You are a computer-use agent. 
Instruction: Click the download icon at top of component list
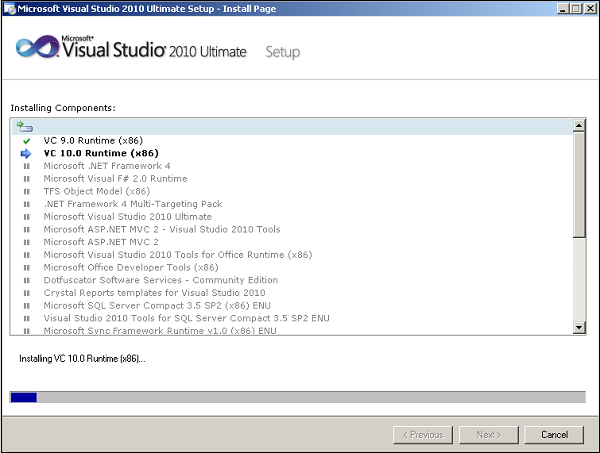coord(25,127)
